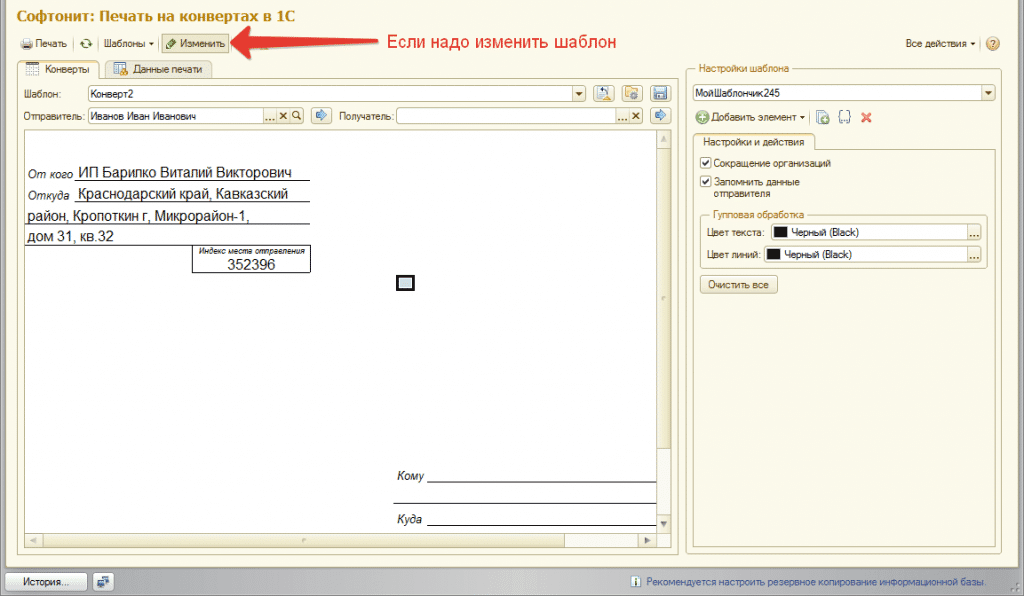Click the История... button
The height and width of the screenshot is (596, 1024).
click(46, 582)
